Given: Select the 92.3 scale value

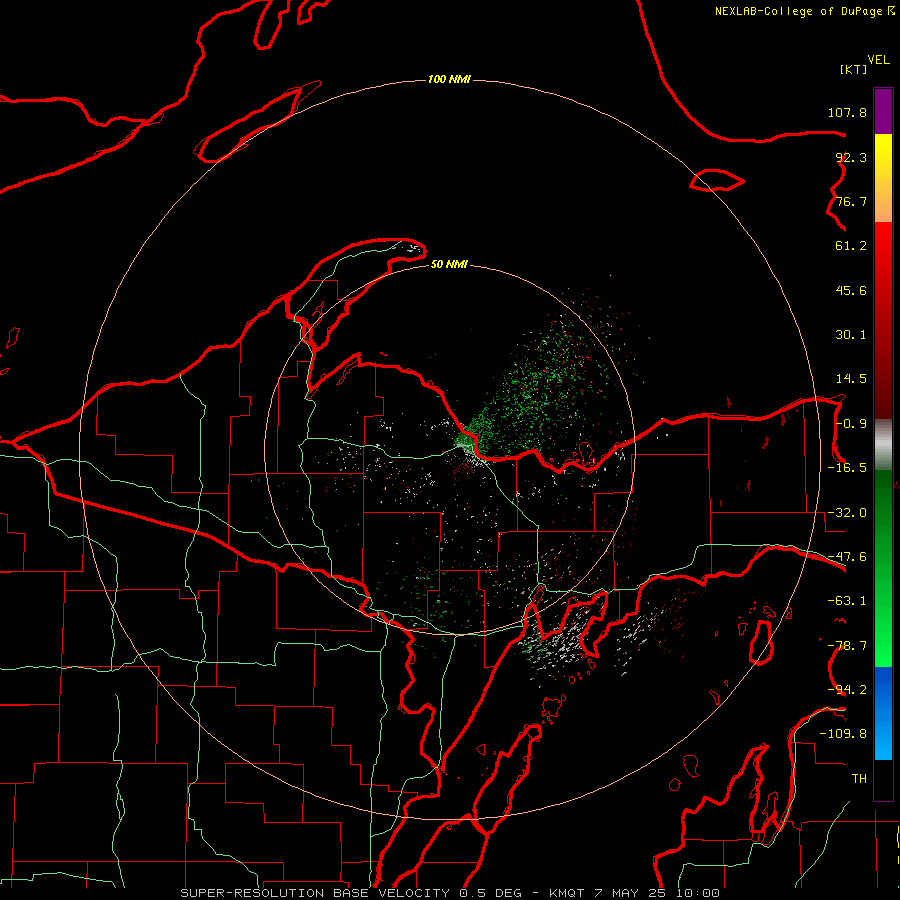Looking at the screenshot, I should pyautogui.click(x=851, y=157).
